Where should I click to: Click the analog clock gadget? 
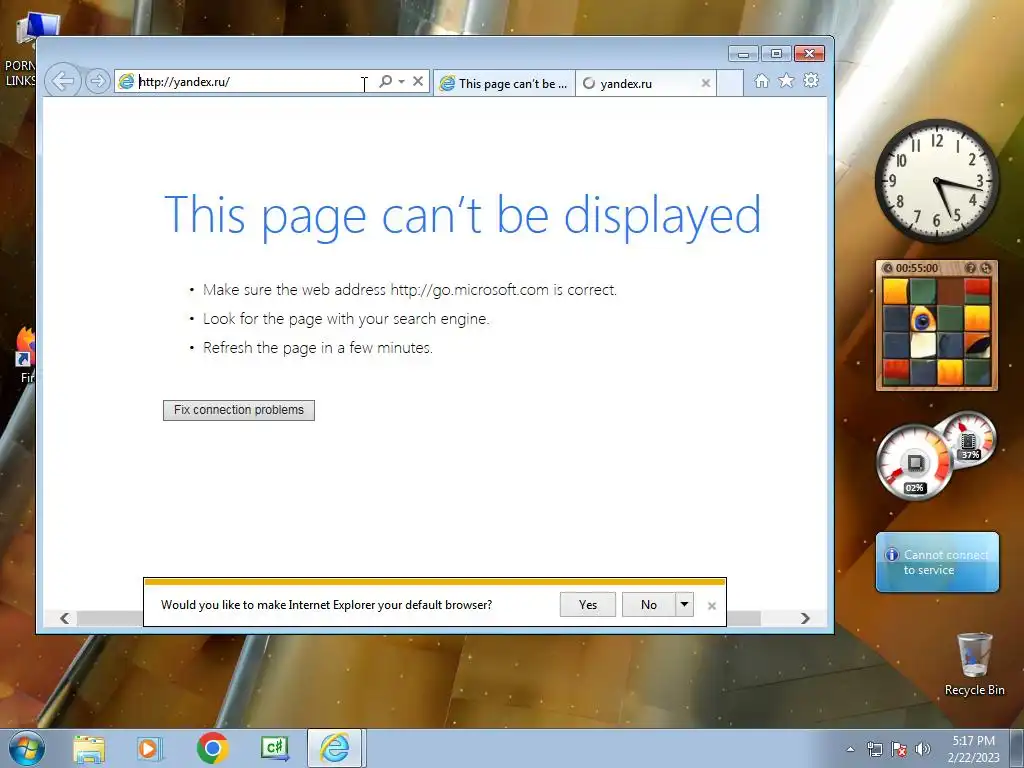point(936,181)
